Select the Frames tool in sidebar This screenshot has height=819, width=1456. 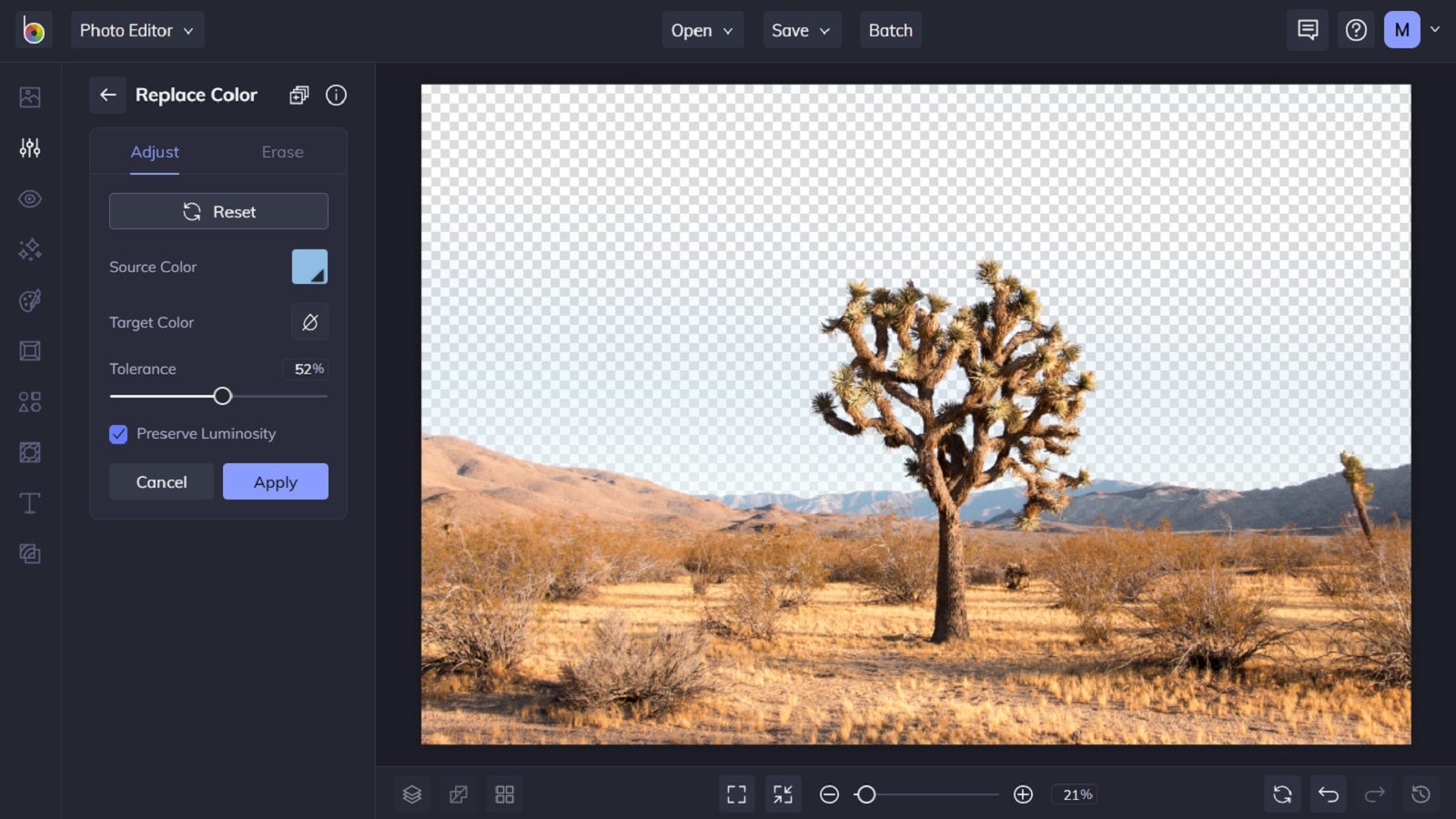(29, 351)
